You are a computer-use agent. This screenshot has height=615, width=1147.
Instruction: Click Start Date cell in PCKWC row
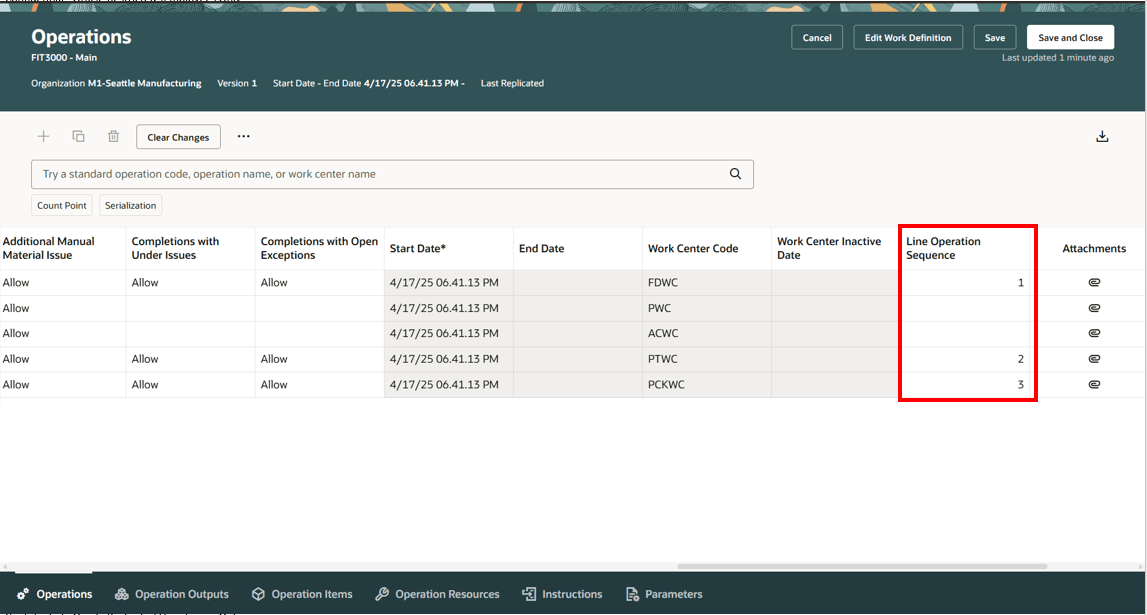448,385
